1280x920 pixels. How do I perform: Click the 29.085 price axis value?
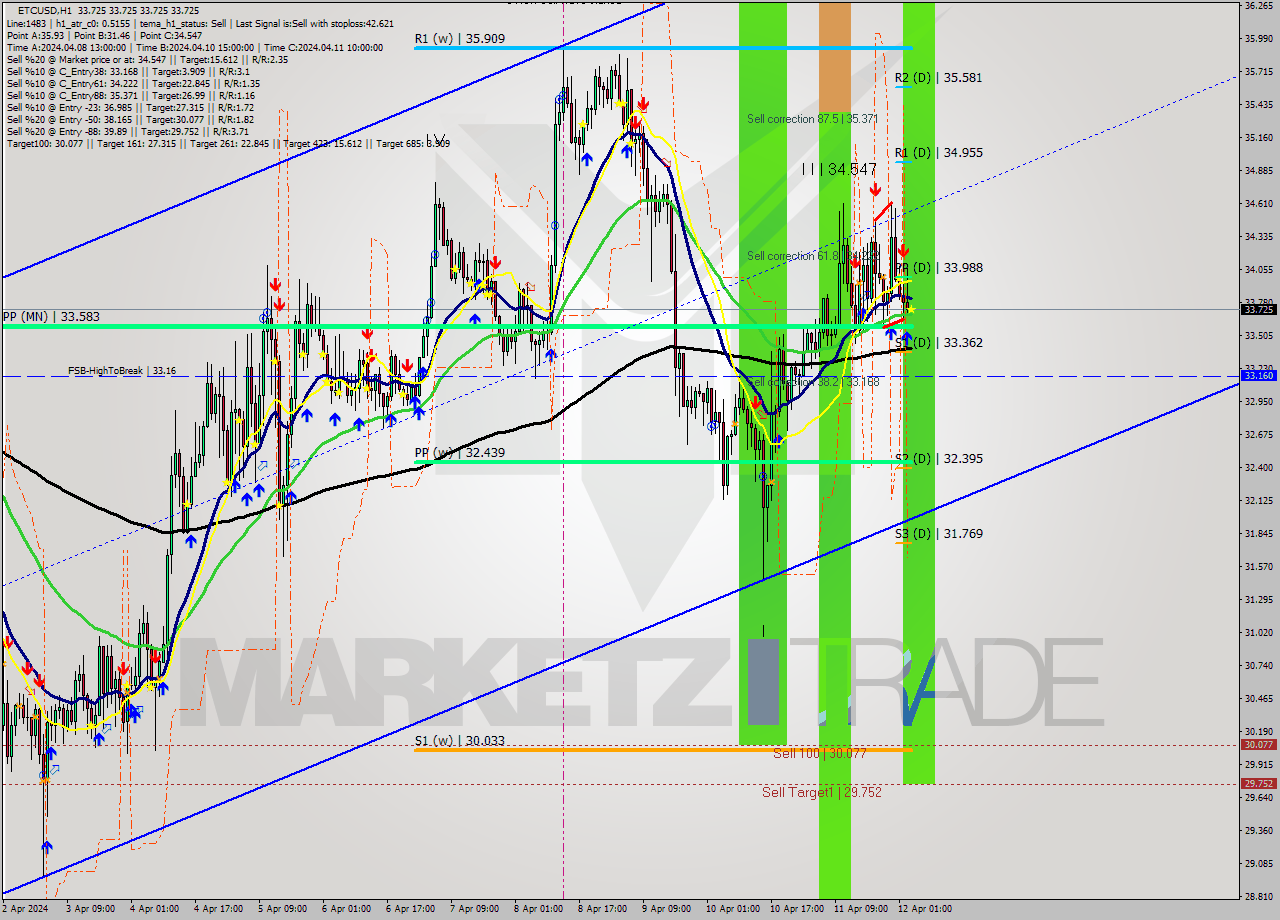1258,863
